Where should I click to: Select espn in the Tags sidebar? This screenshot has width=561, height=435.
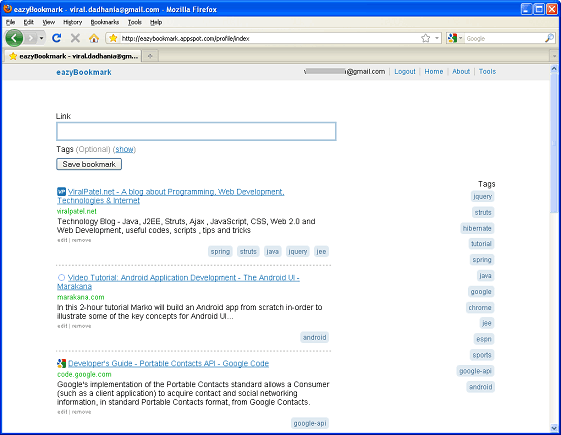(x=484, y=339)
